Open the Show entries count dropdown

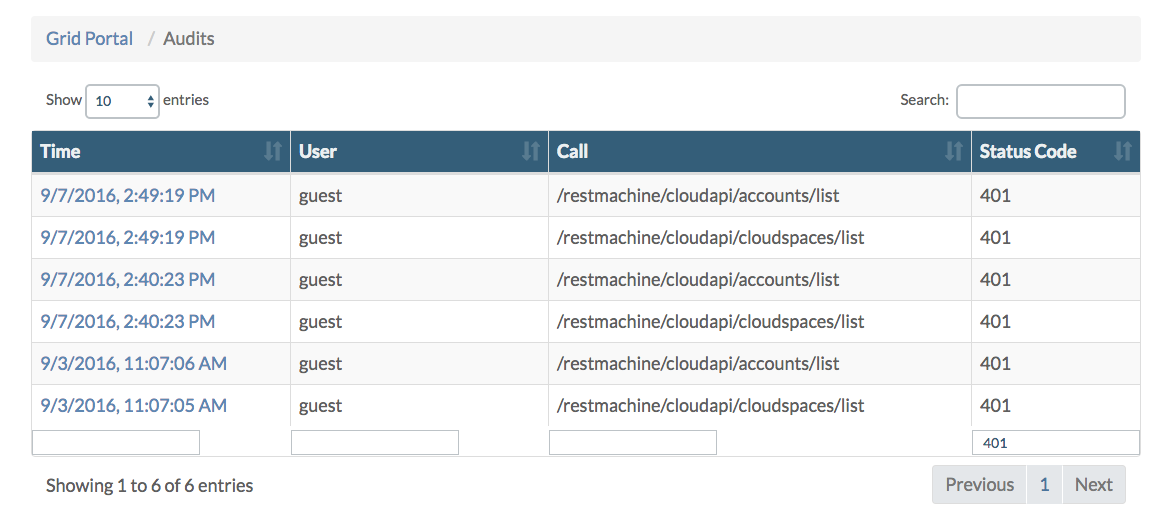[123, 101]
